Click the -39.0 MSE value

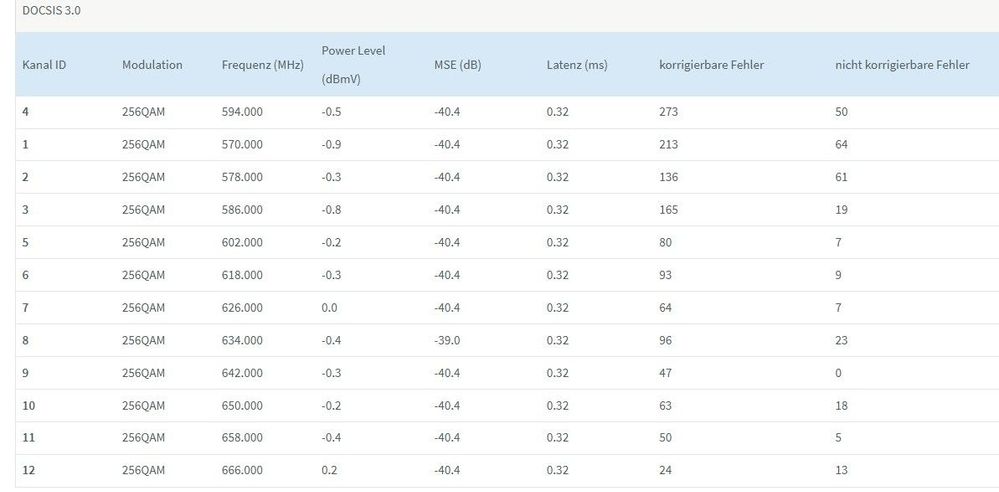pos(447,340)
